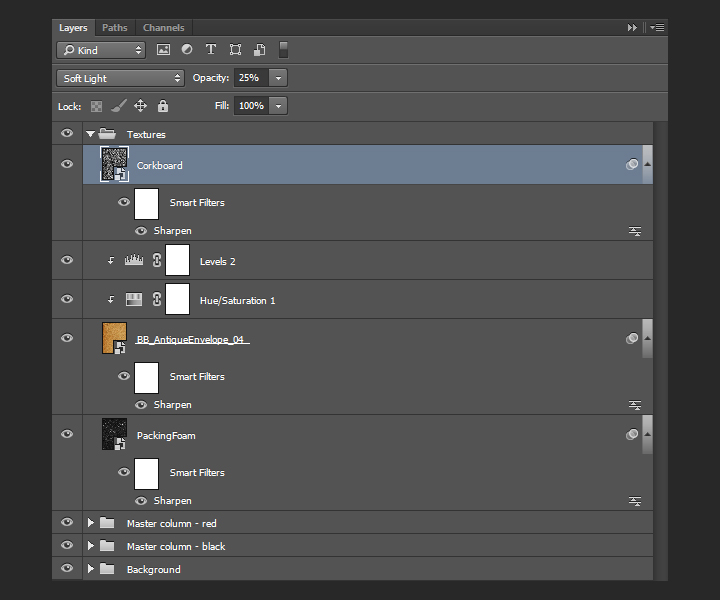The image size is (720, 600).
Task: Toggle mask link on Levels 2
Action: (x=157, y=260)
